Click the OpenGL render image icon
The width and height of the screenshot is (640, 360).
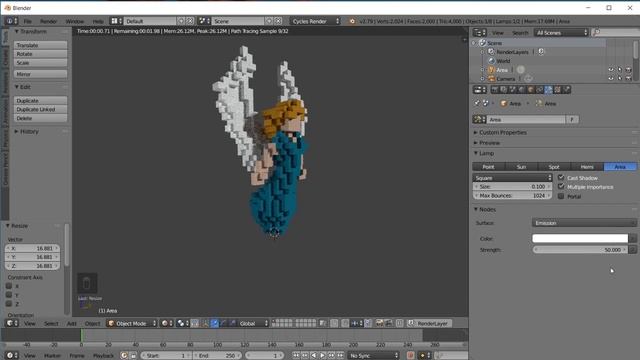pos(380,323)
